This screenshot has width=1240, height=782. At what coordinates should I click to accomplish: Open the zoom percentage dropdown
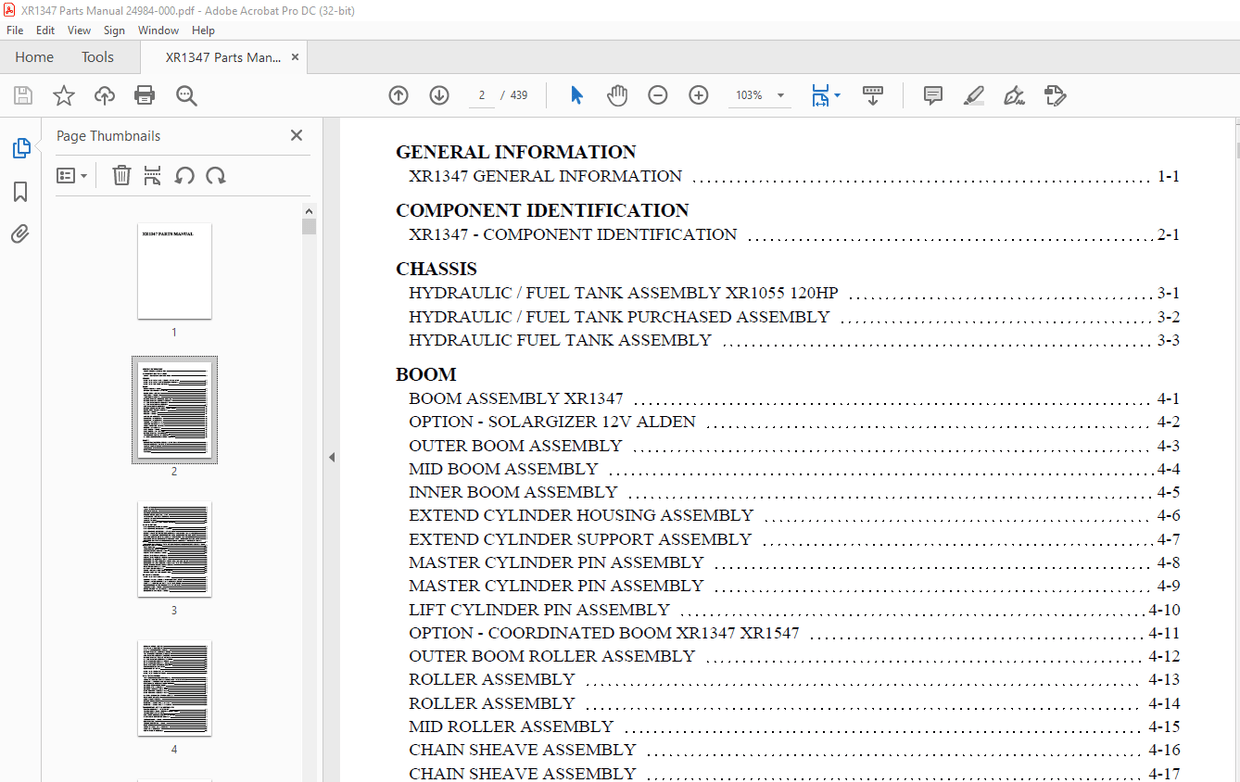(780, 95)
